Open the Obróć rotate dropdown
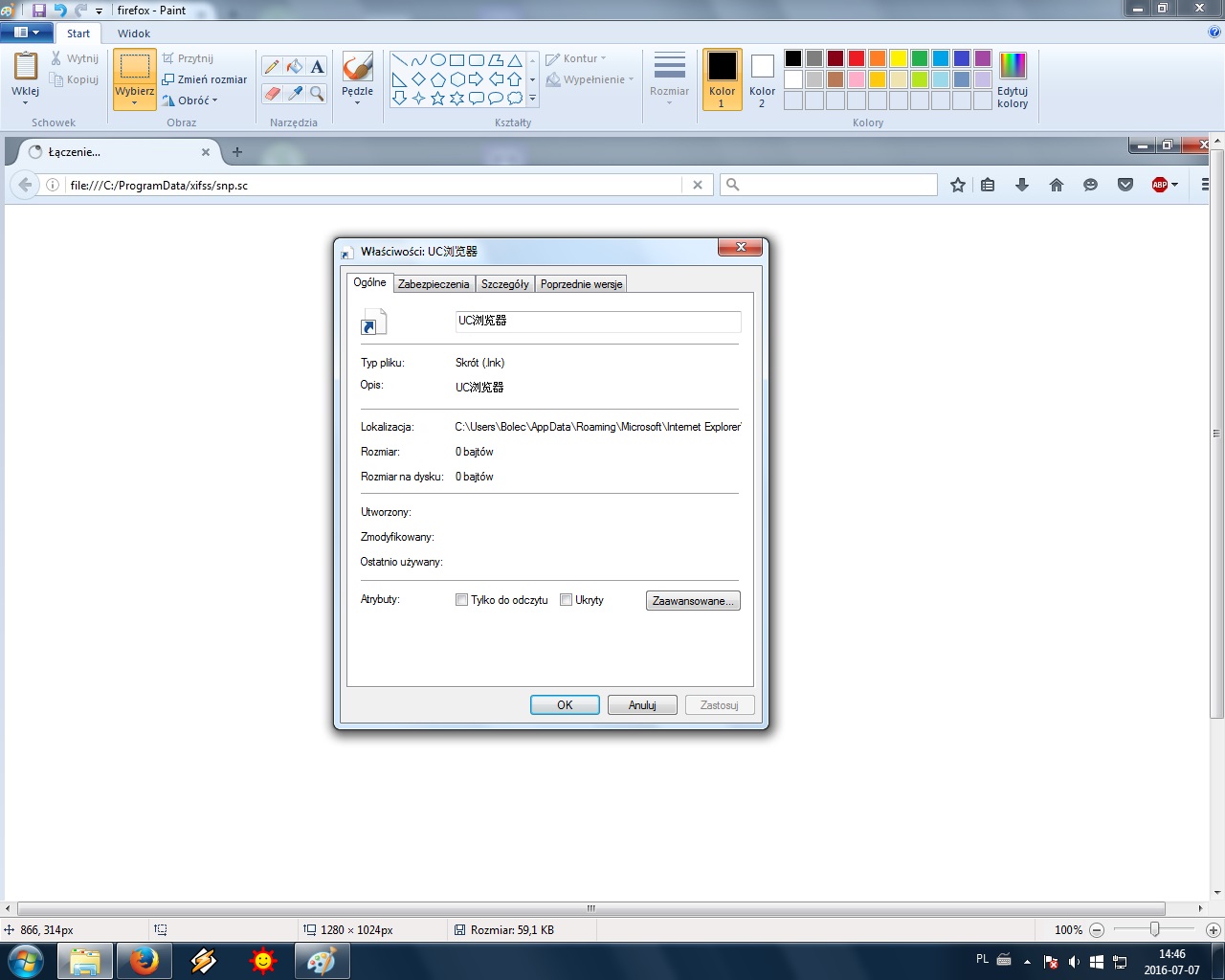 tap(190, 100)
